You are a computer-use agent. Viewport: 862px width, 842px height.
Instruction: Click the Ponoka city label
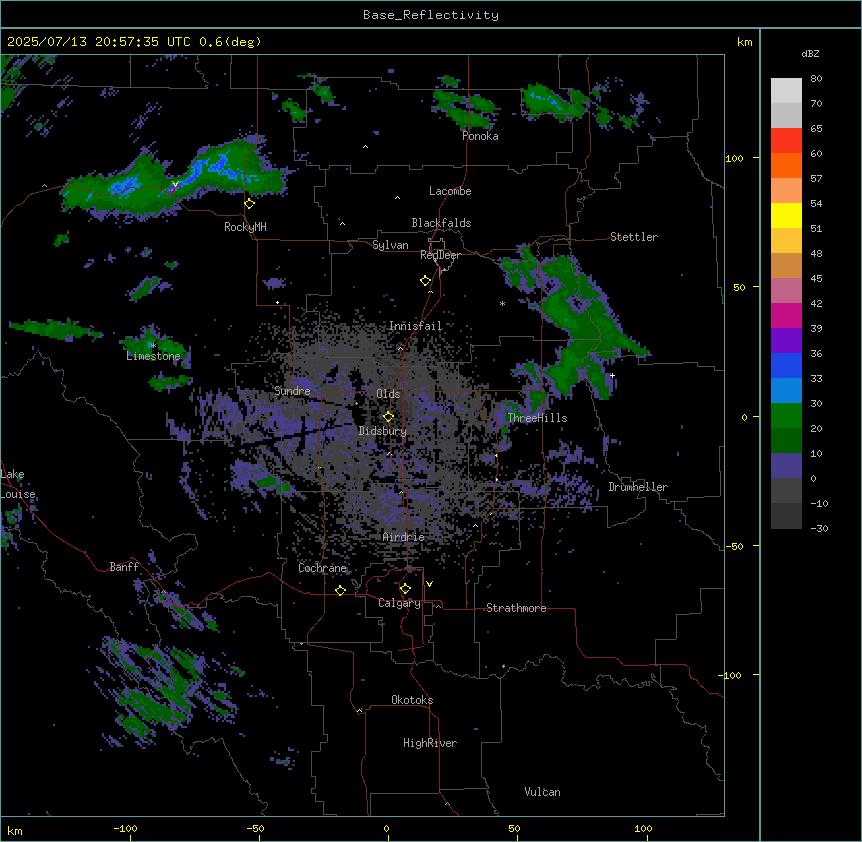tap(480, 136)
